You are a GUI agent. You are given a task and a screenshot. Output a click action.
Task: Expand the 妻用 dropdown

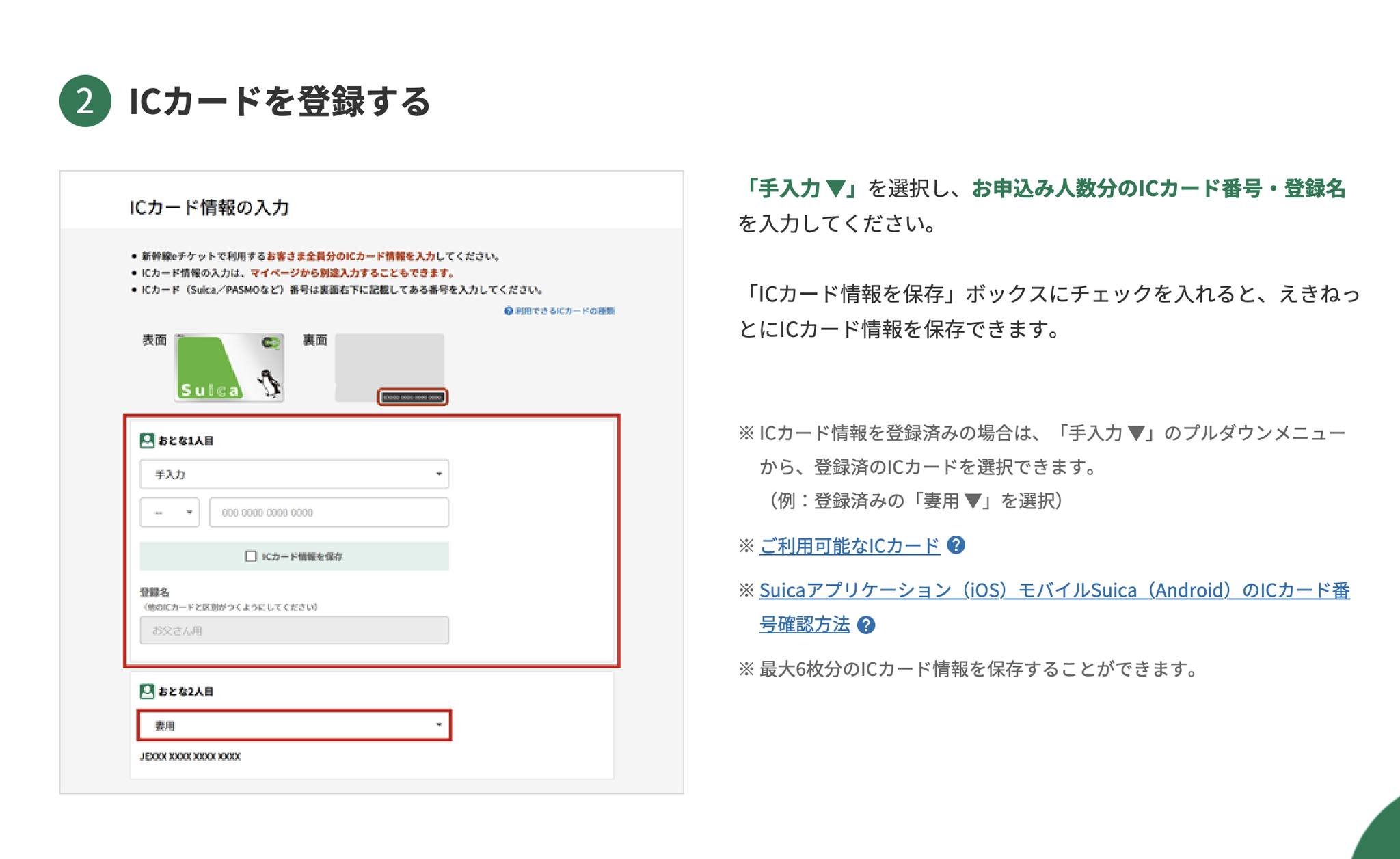294,726
